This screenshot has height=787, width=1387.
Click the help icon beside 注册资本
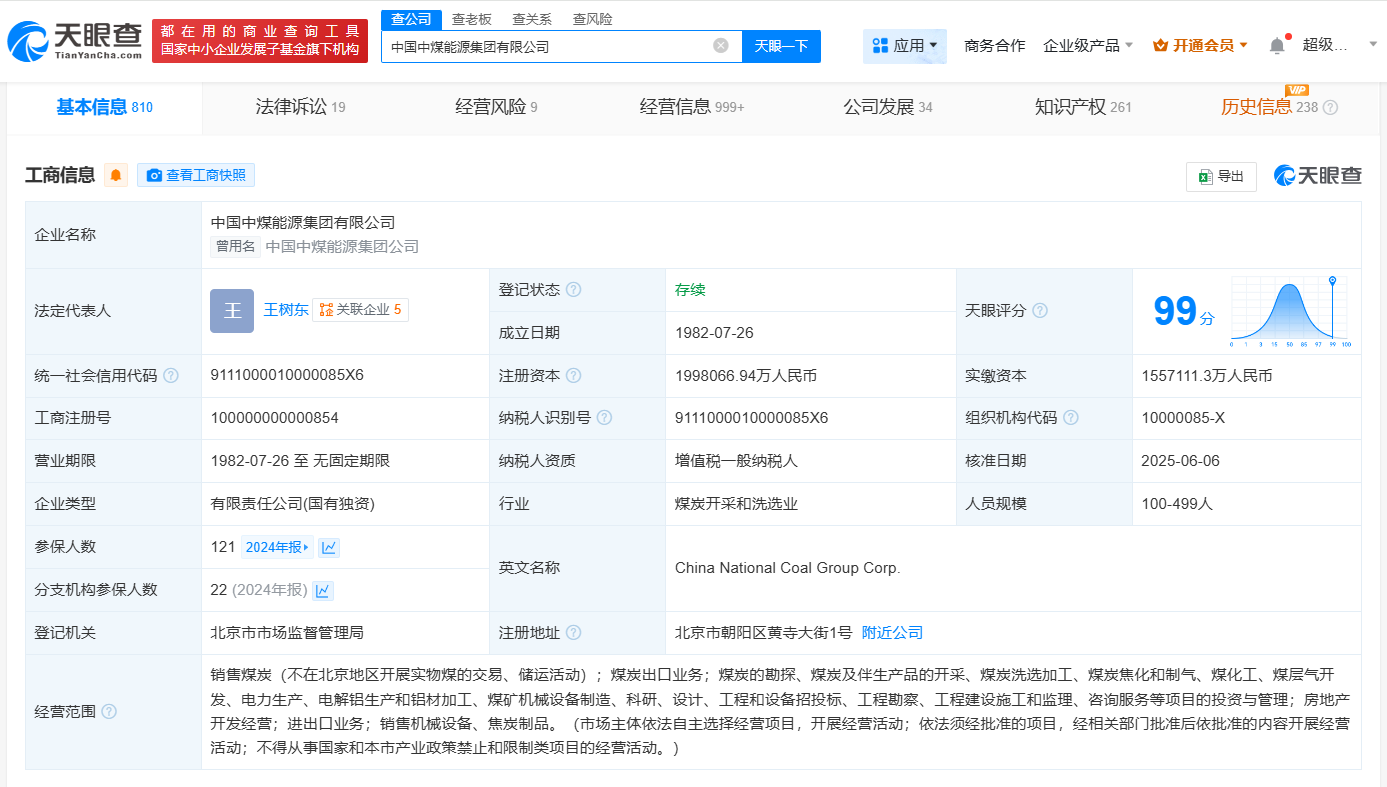pos(573,376)
